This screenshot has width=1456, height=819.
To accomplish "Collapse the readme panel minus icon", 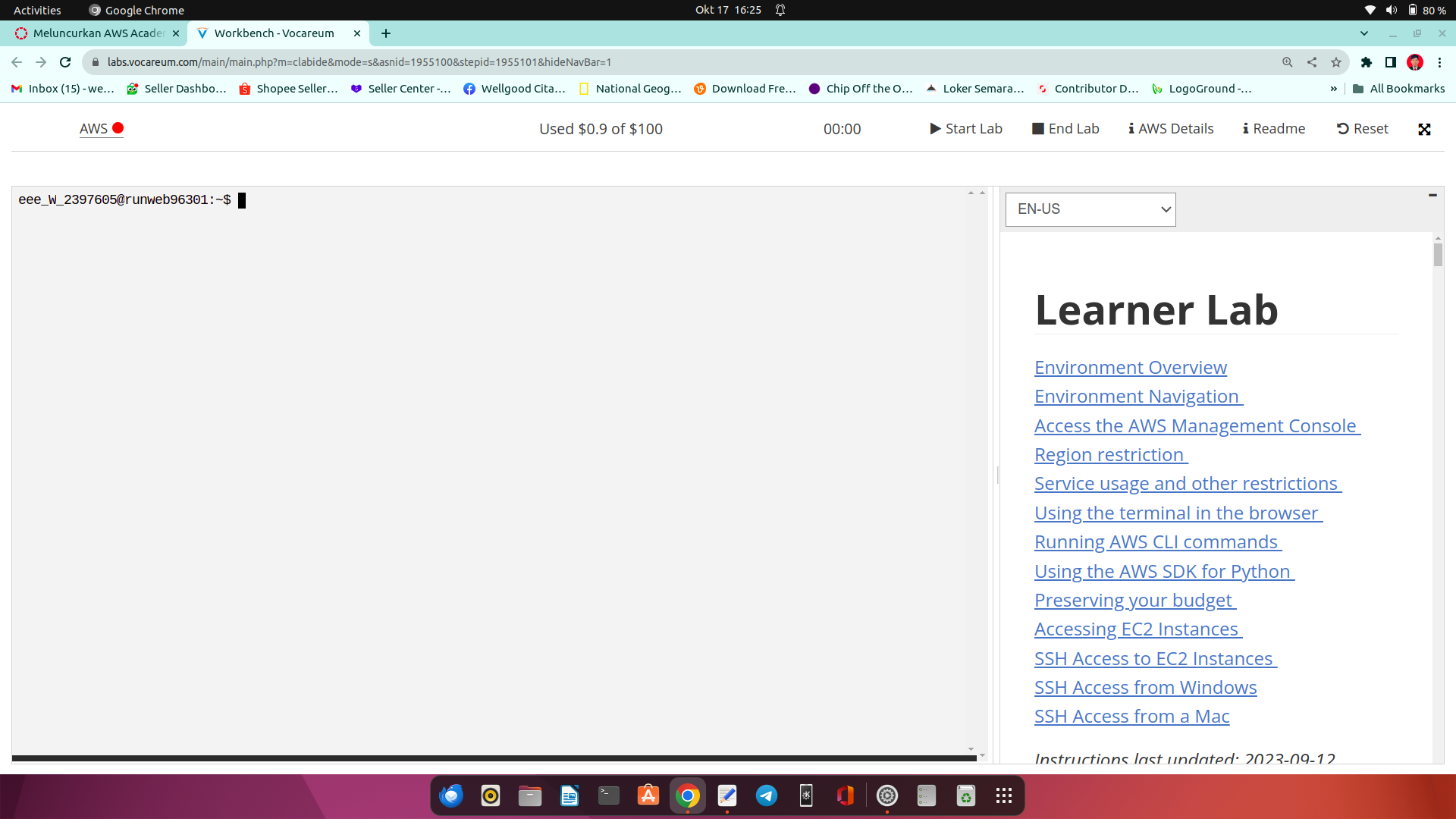I will 1432,196.
